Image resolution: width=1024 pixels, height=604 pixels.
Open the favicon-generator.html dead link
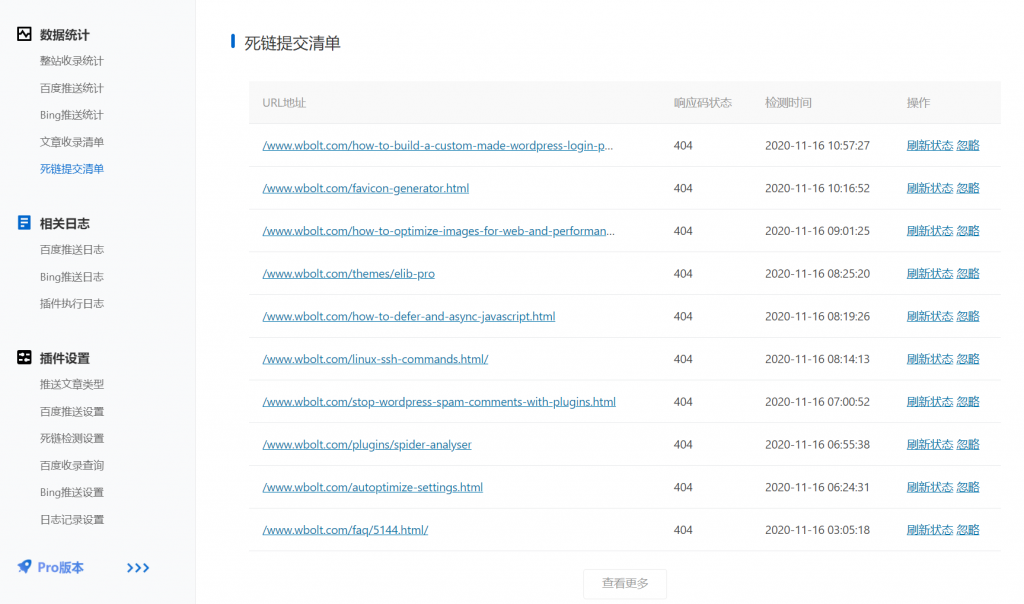coord(366,188)
